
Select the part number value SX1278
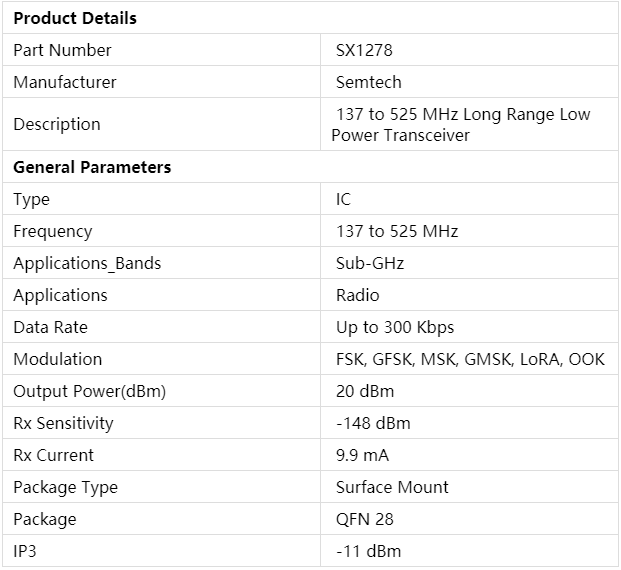(x=364, y=50)
